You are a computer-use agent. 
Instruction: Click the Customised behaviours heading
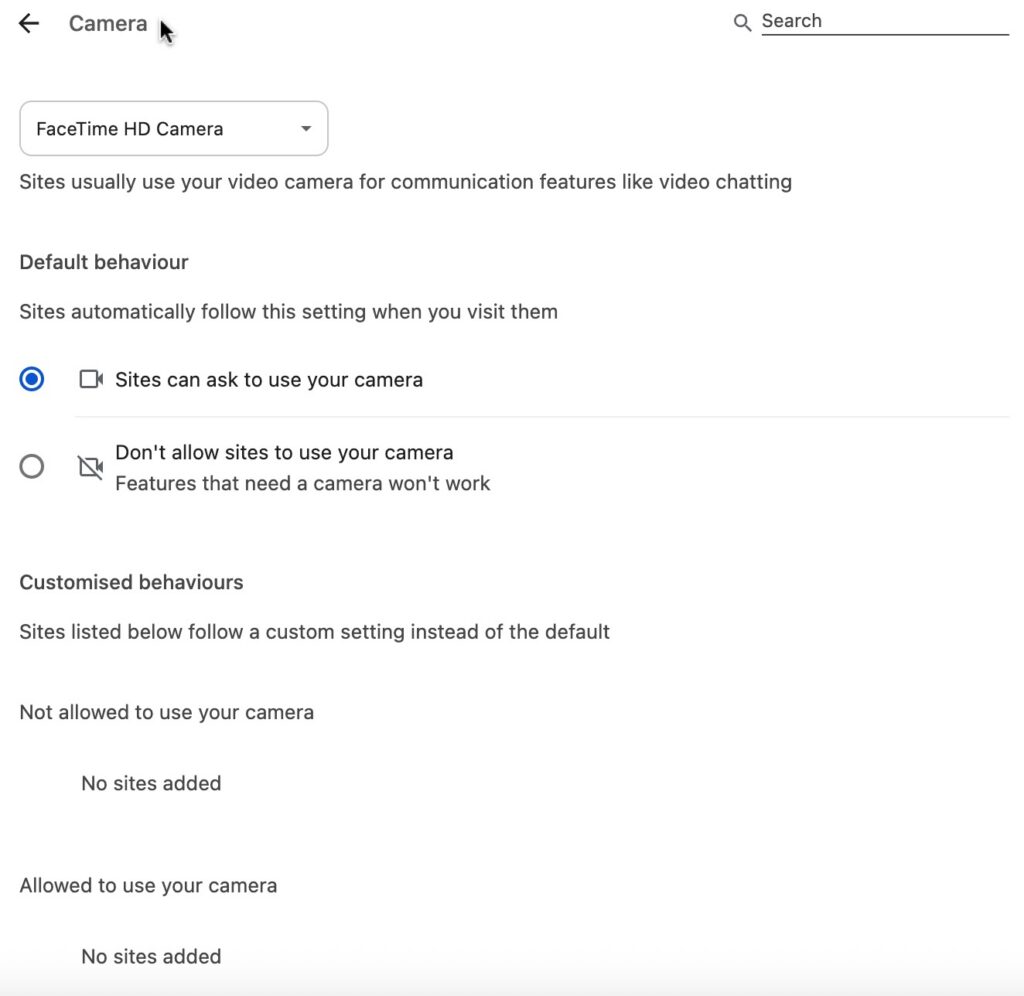(x=131, y=582)
